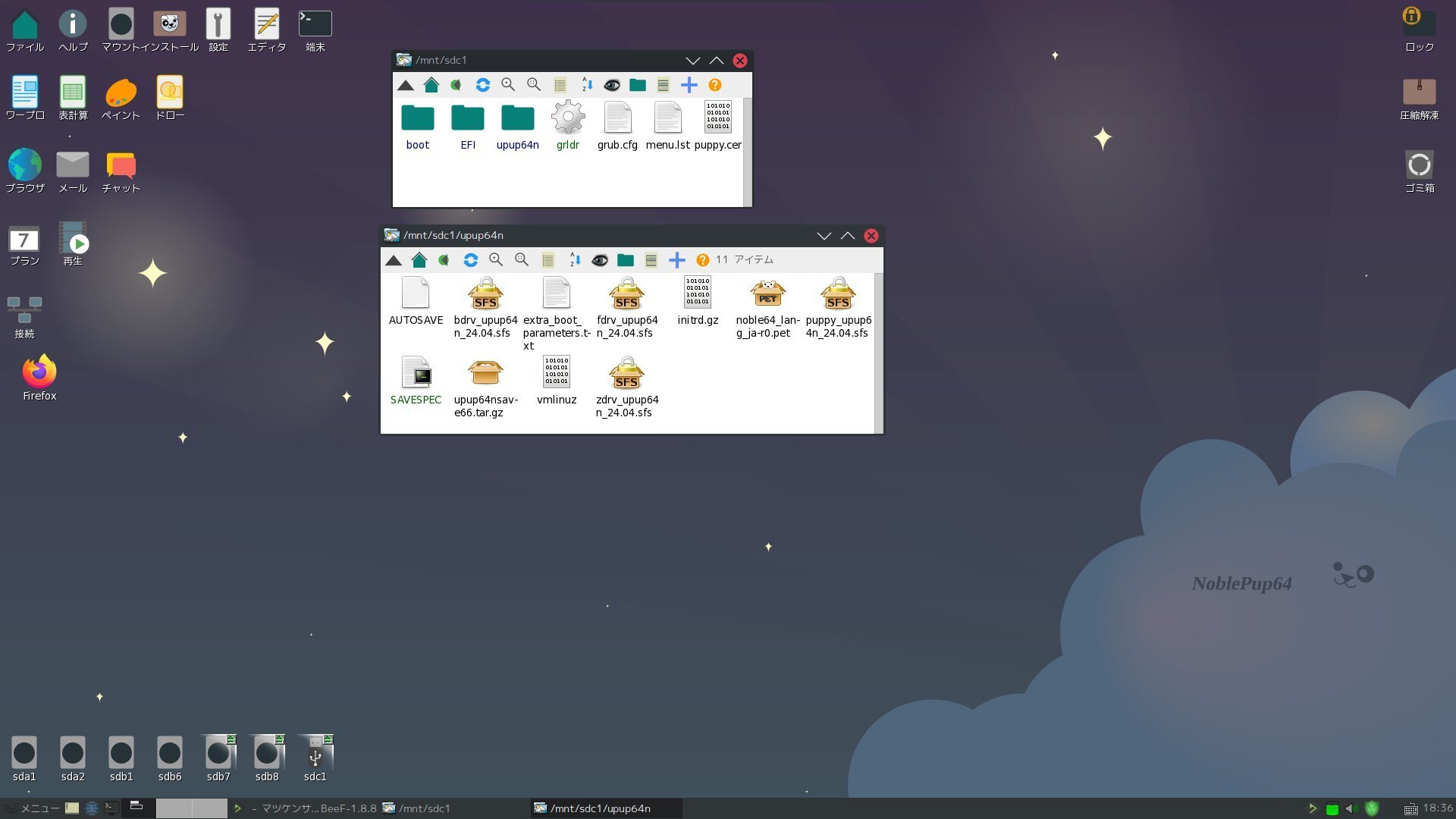Screen dimensions: 1456x819
Task: Open the ゴミ箱 trash icon
Action: [1420, 162]
